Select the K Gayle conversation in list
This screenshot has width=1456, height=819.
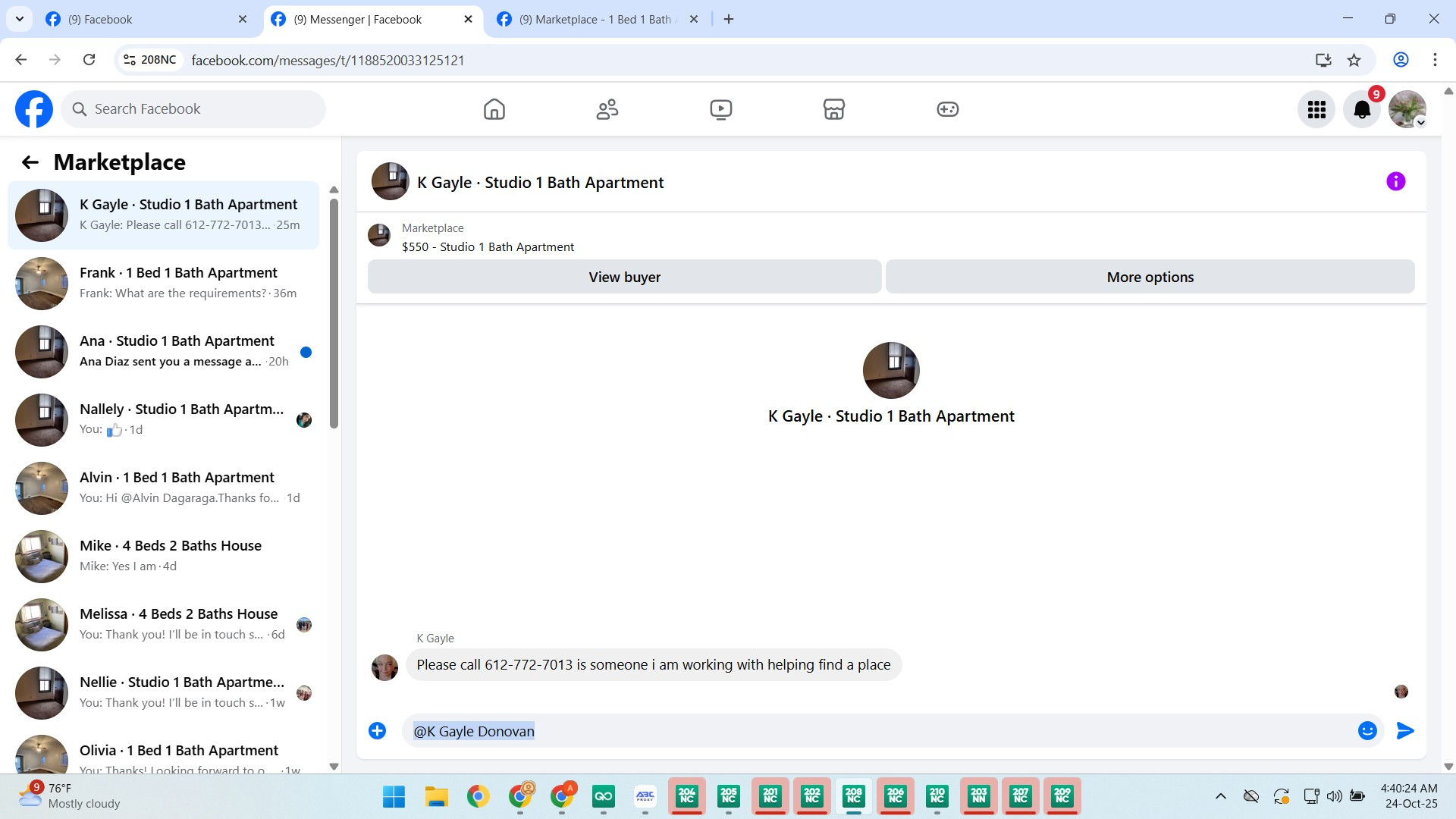[x=163, y=215]
